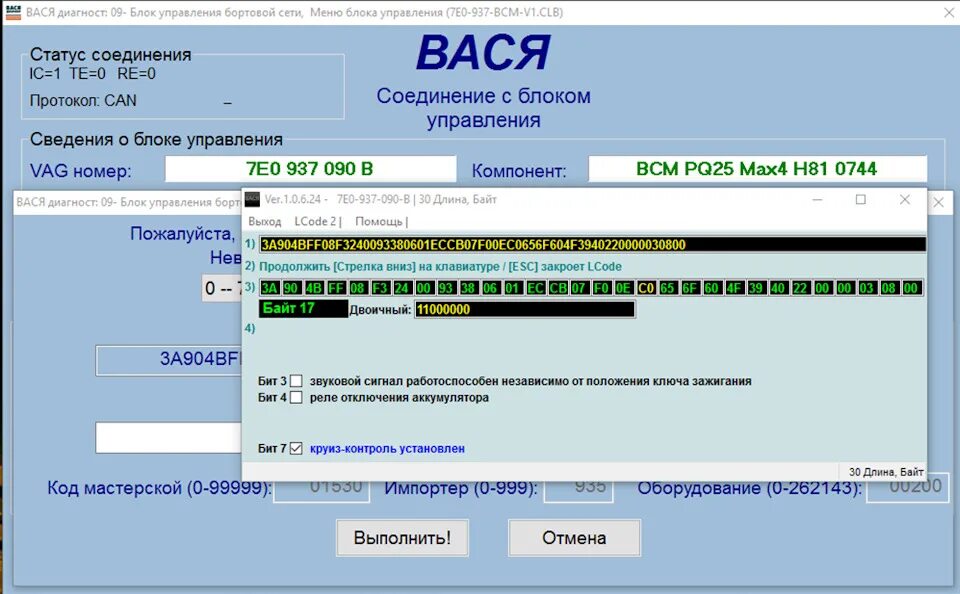The height and width of the screenshot is (594, 960).
Task: Uncheck Бит 7 cruise control installed
Action: (x=296, y=448)
